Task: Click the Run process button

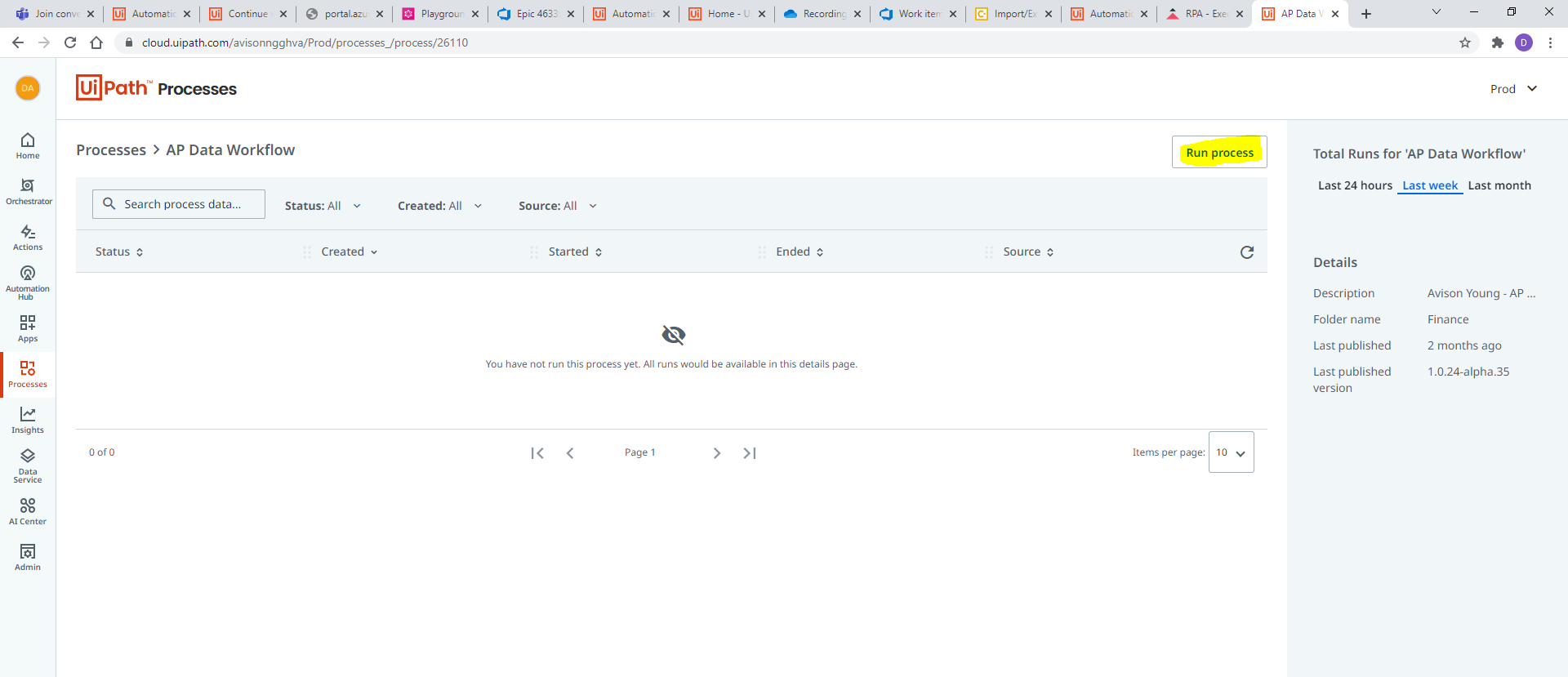Action: [x=1219, y=153]
